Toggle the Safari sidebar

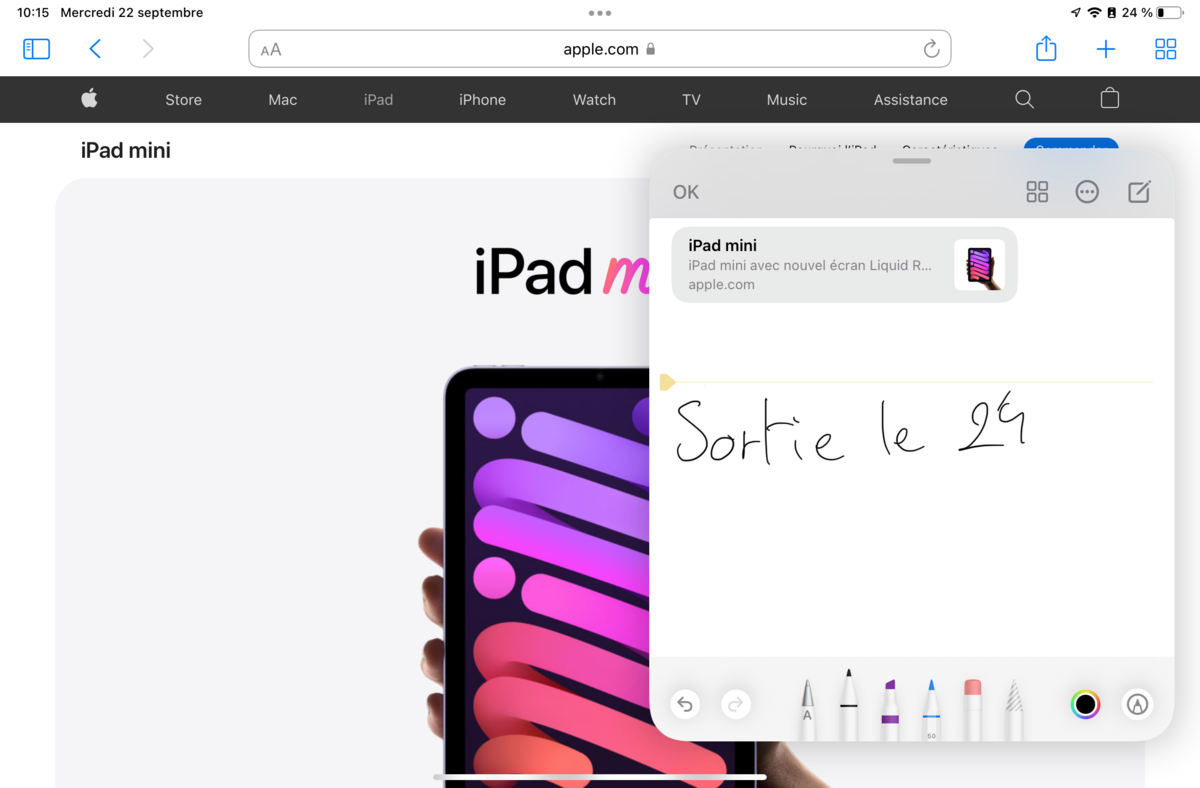(36, 49)
